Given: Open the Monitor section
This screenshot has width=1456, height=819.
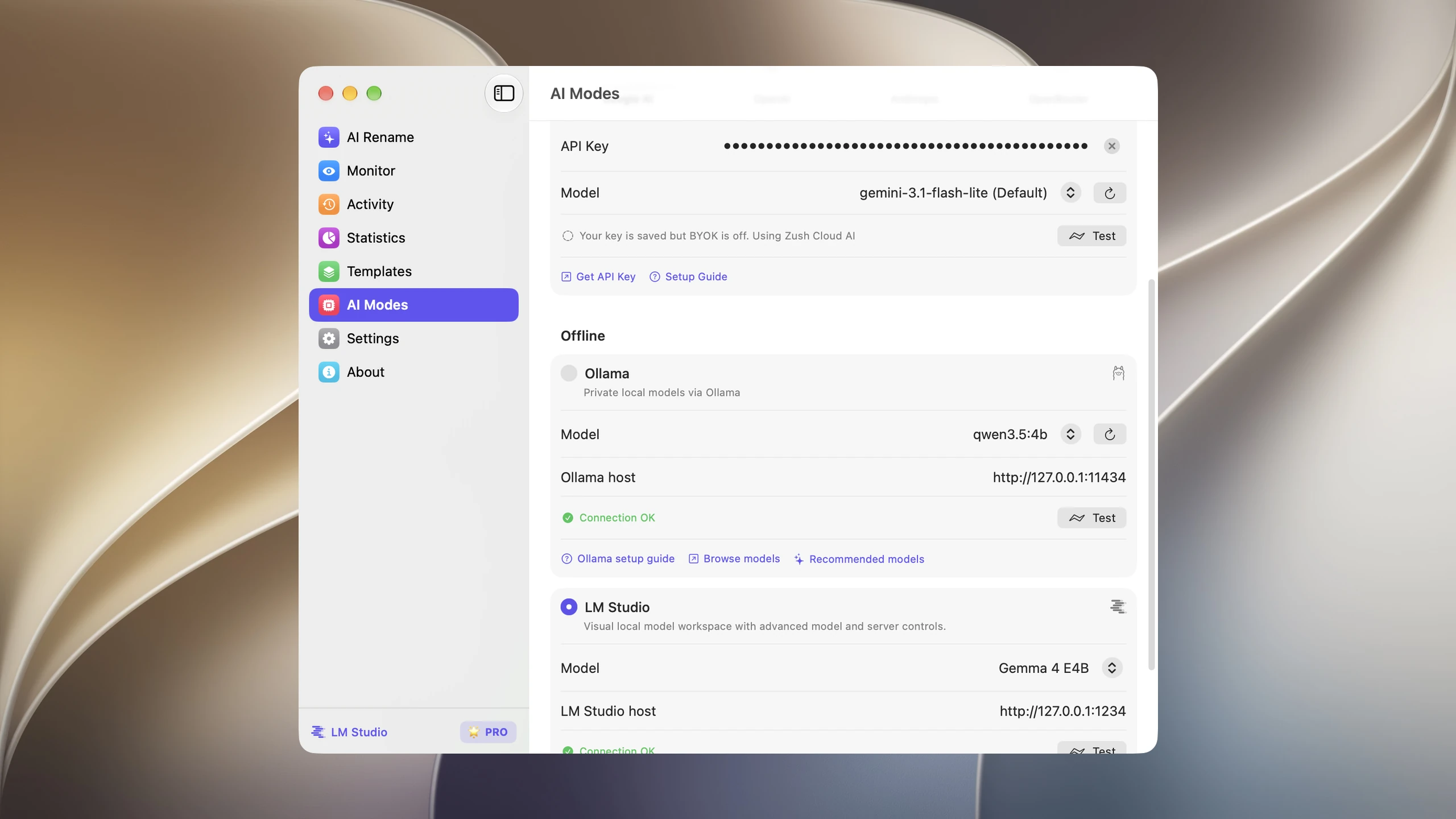Looking at the screenshot, I should click(413, 171).
